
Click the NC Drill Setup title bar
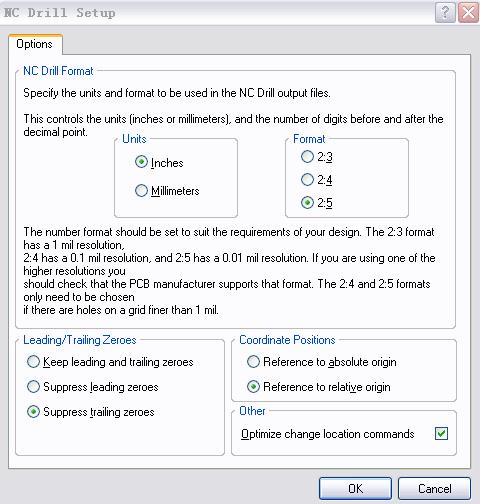tap(217, 13)
